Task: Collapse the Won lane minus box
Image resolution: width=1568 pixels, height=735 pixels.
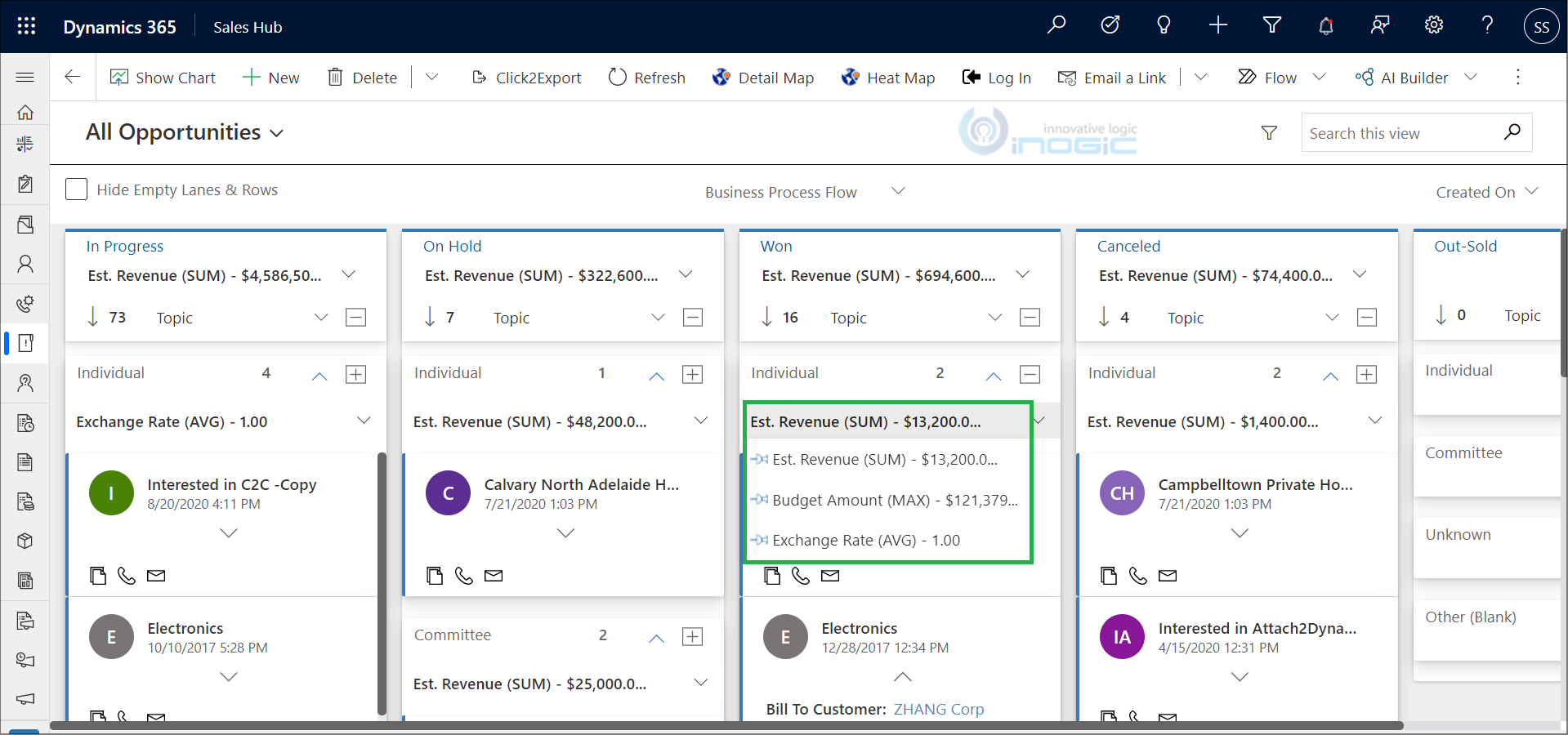Action: (1030, 317)
